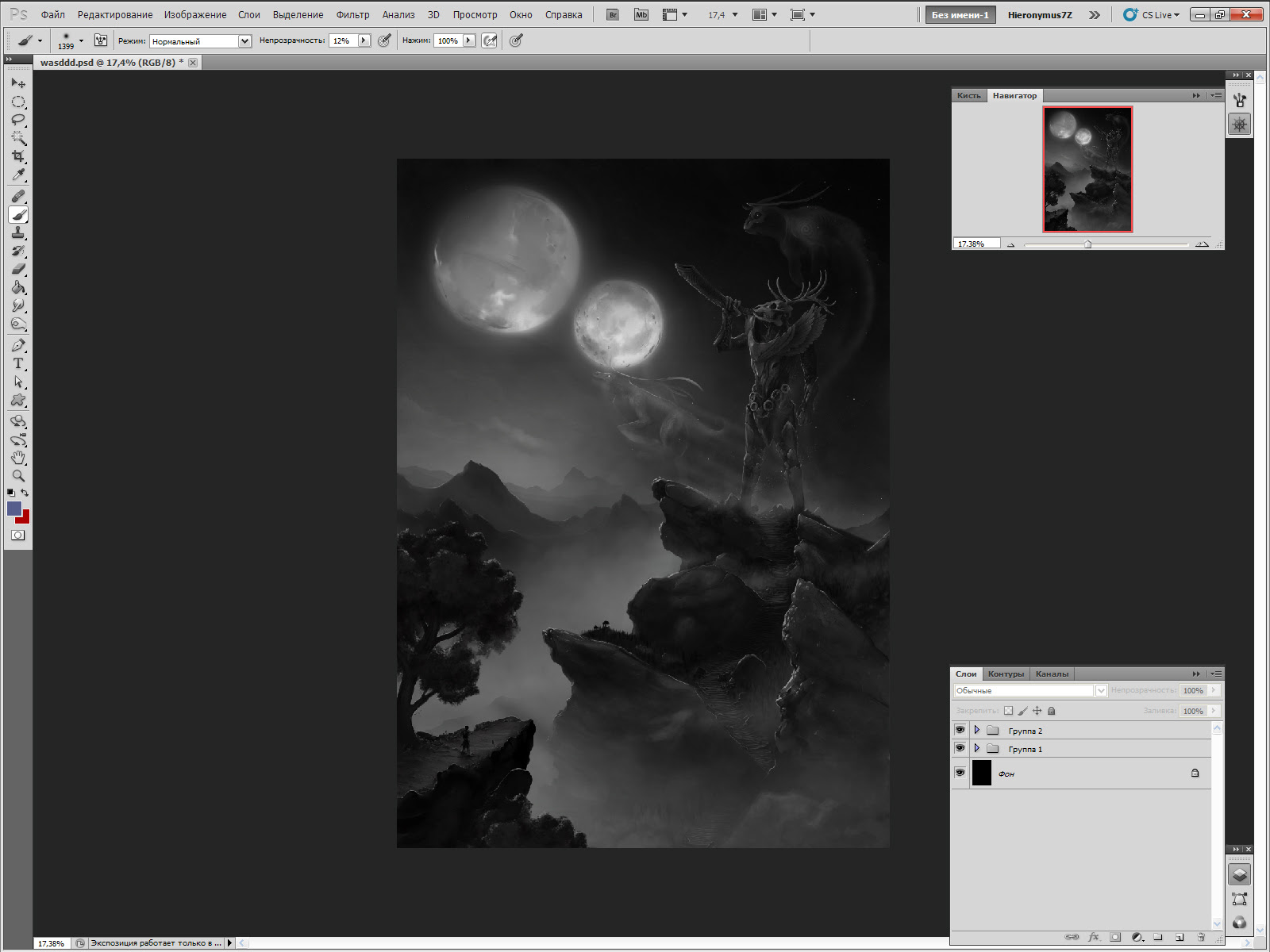Viewport: 1270px width, 952px height.
Task: Open the CS Live button
Action: tap(1152, 14)
